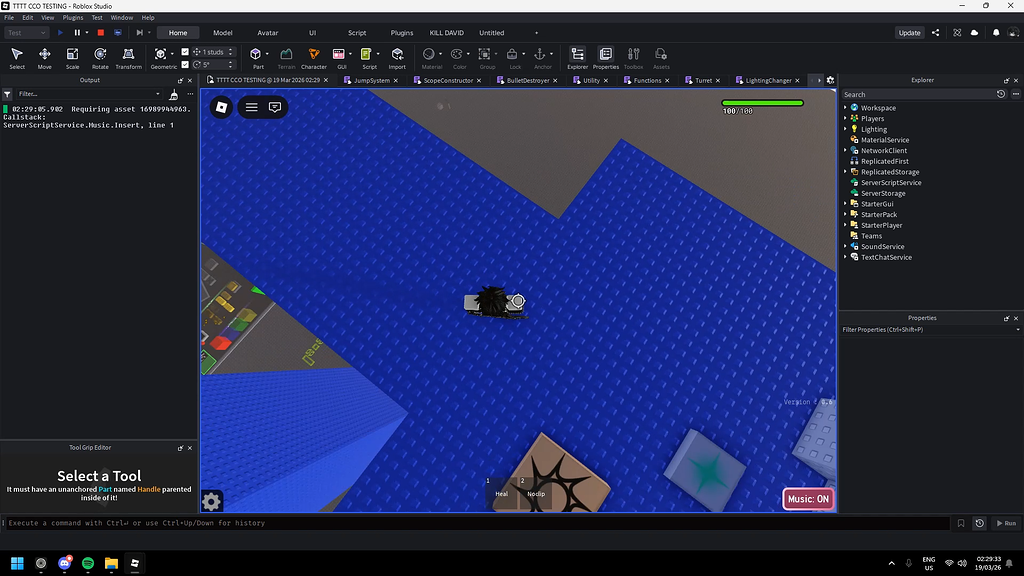Expand the StarterPlayer tree node

coord(845,225)
